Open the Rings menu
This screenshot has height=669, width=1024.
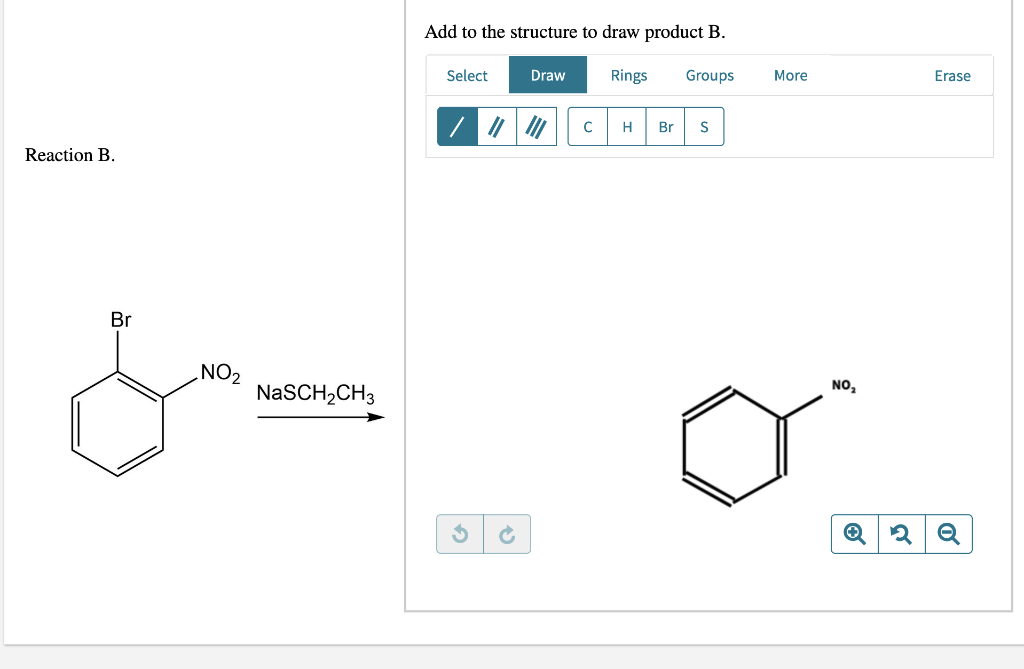[x=629, y=74]
